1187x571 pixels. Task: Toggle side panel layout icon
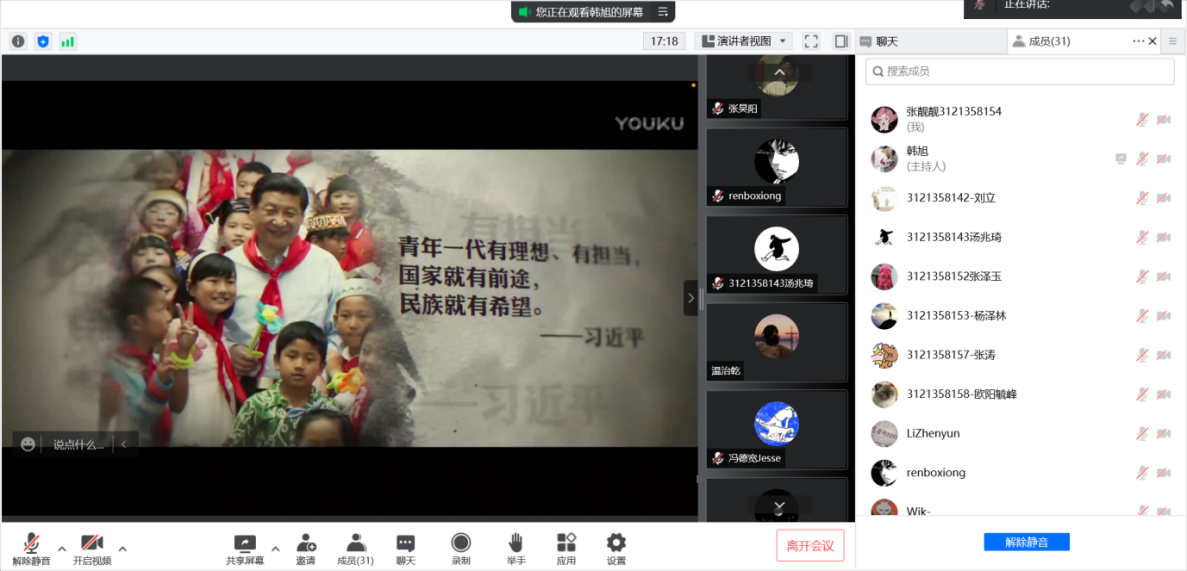[x=841, y=42]
